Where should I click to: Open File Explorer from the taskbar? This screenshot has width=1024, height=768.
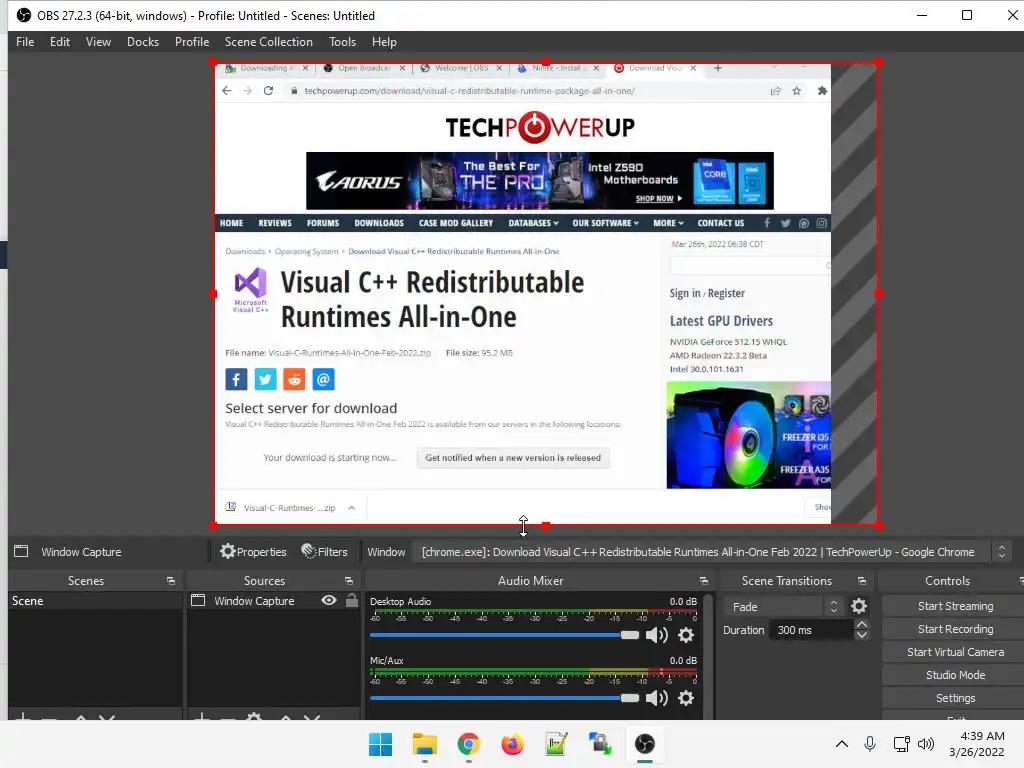coord(424,744)
